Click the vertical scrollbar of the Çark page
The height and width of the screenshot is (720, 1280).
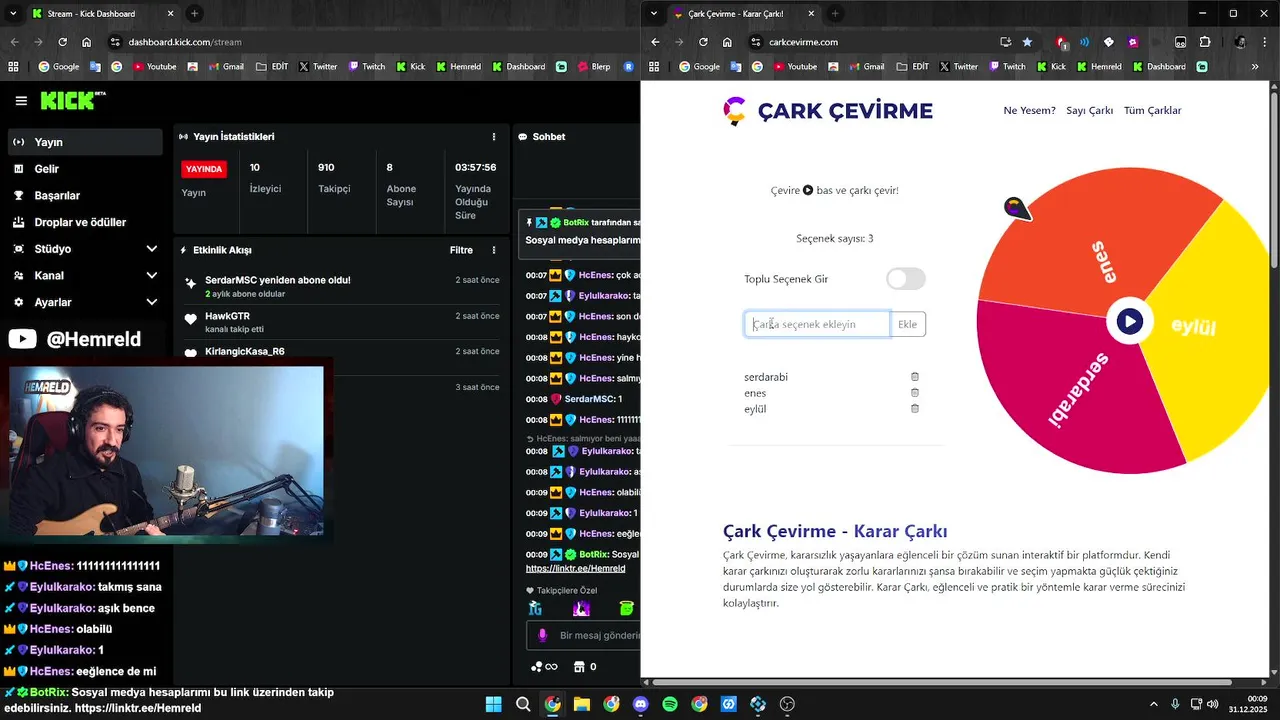(x=1274, y=180)
